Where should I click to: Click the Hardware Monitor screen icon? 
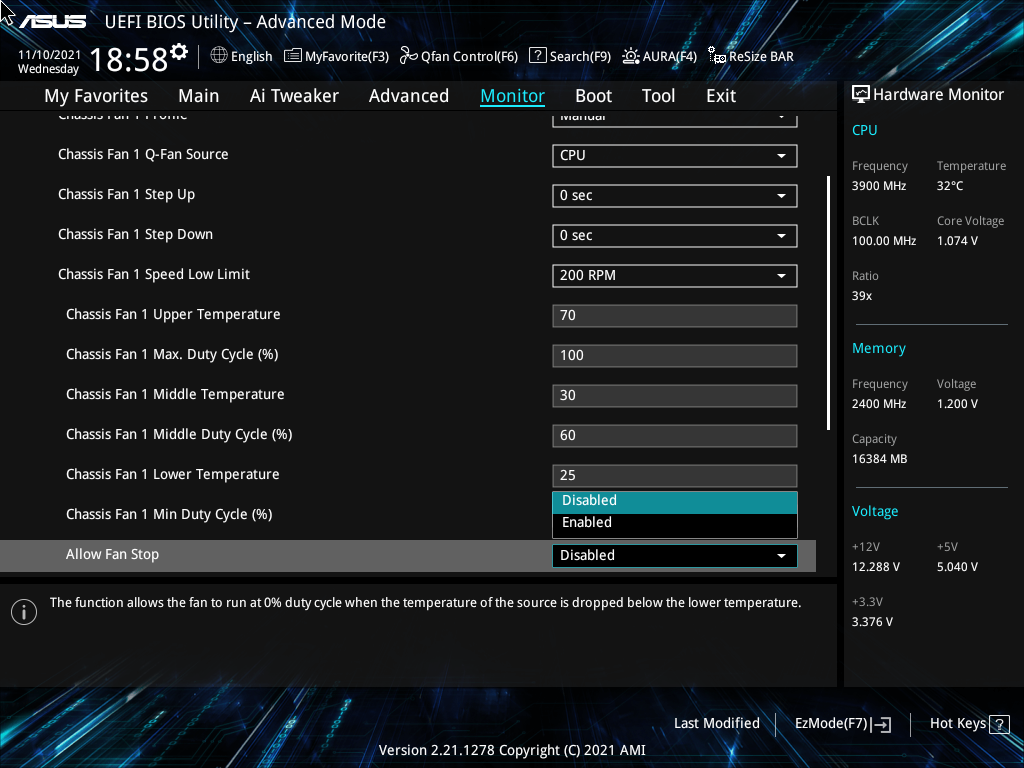(x=861, y=94)
